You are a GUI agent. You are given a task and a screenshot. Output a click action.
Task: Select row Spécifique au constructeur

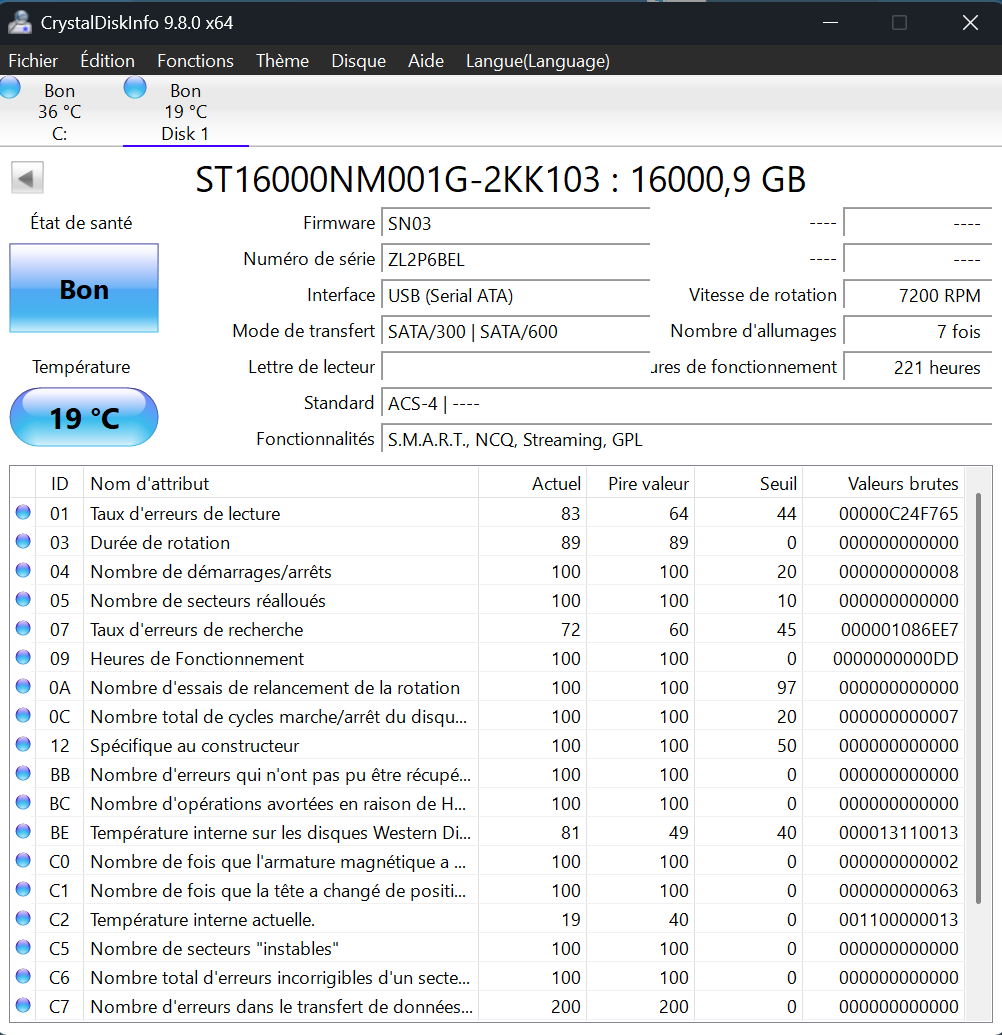(x=487, y=745)
